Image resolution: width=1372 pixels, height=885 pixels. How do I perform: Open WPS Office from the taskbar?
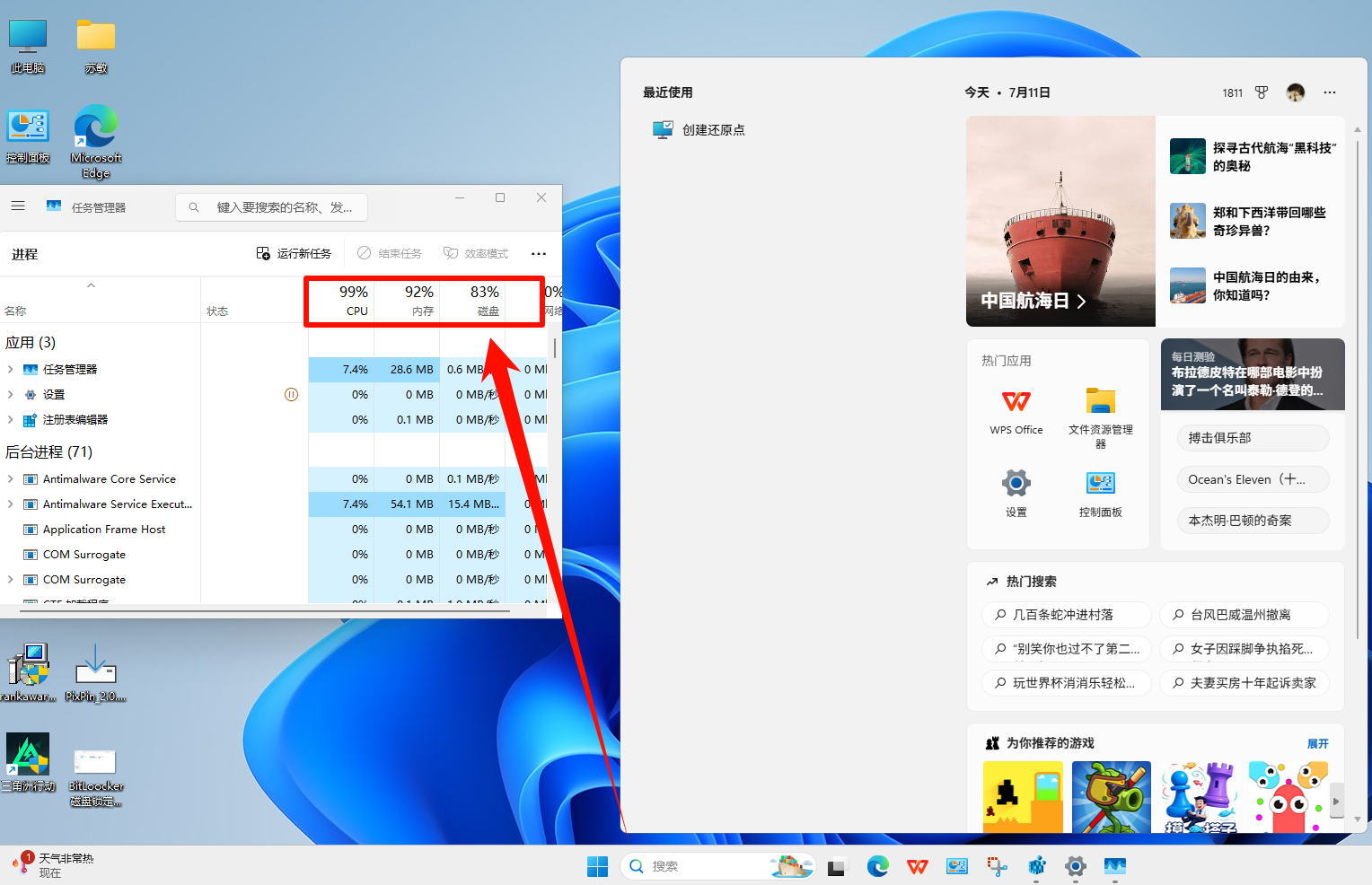pos(918,866)
